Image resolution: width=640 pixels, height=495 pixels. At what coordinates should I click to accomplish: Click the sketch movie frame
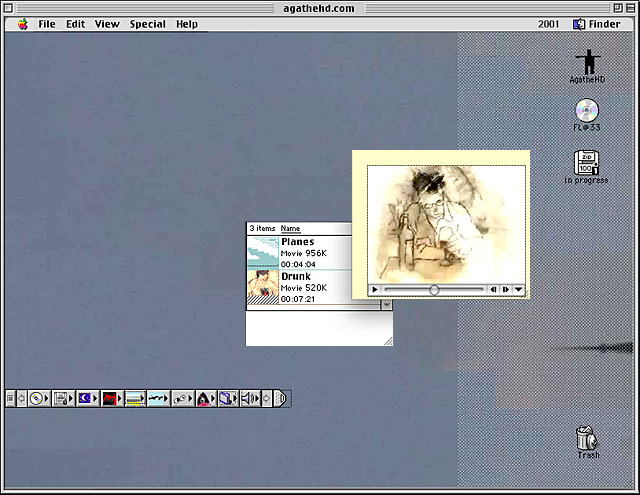[447, 224]
